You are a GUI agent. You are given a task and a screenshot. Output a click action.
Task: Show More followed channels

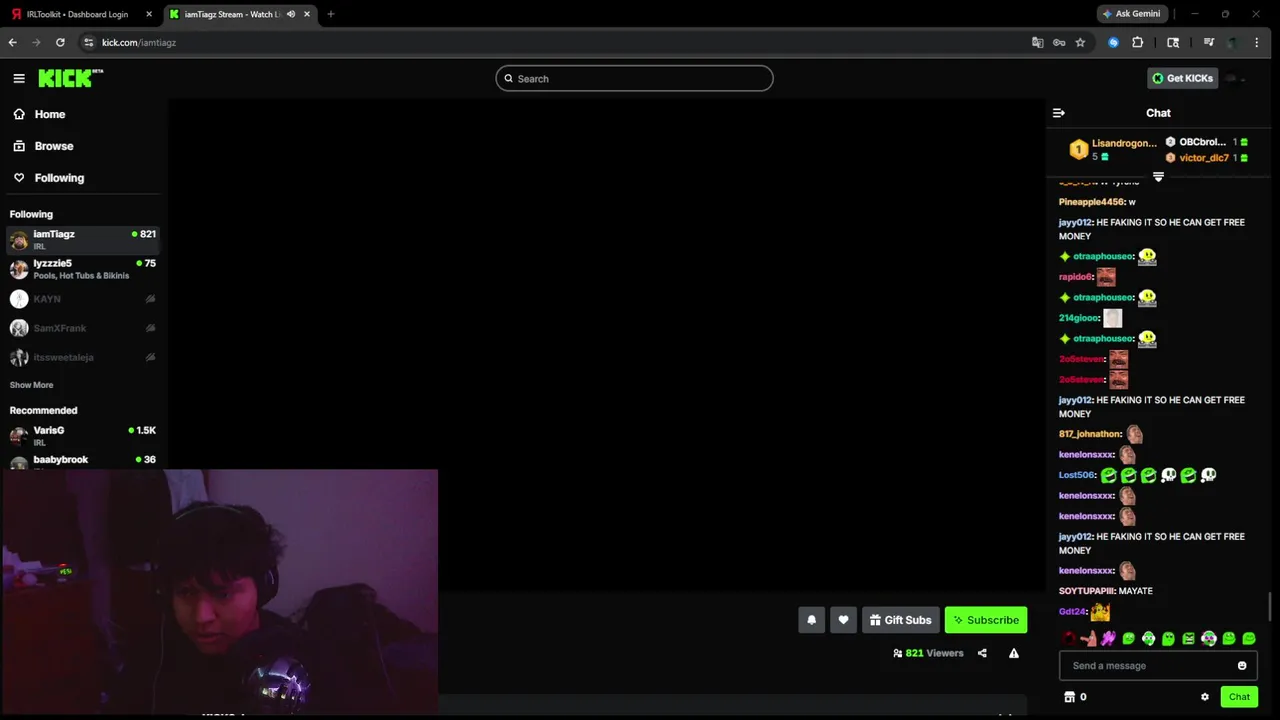click(31, 385)
